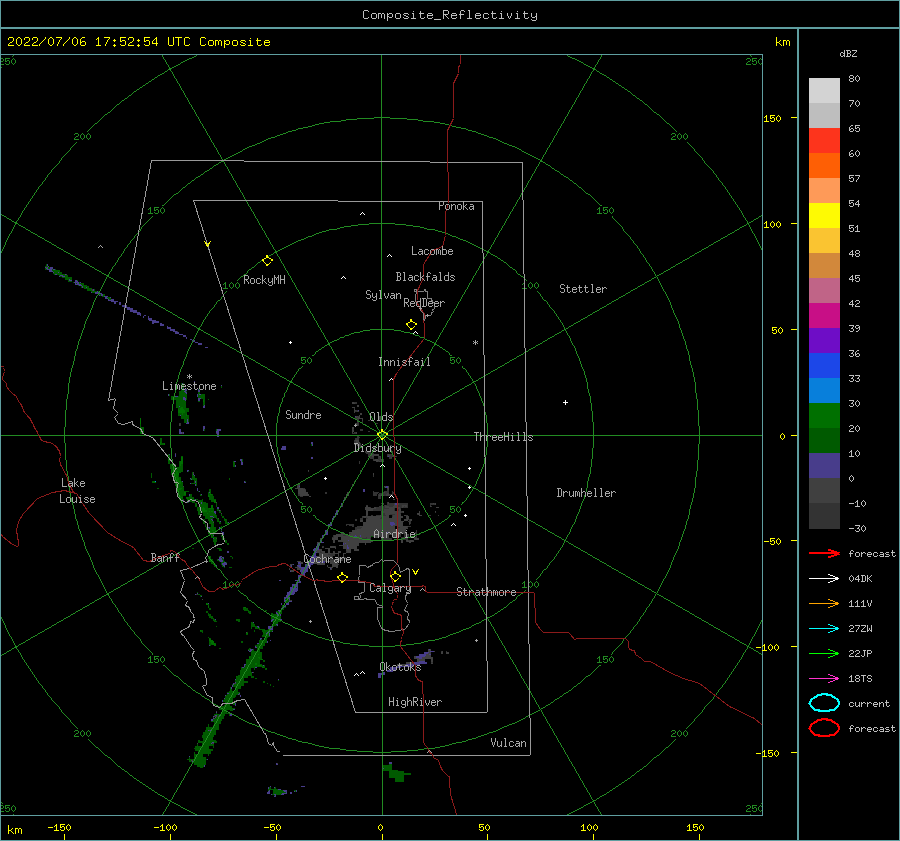Select the ThreeHills label
The image size is (900, 841).
coord(503,437)
